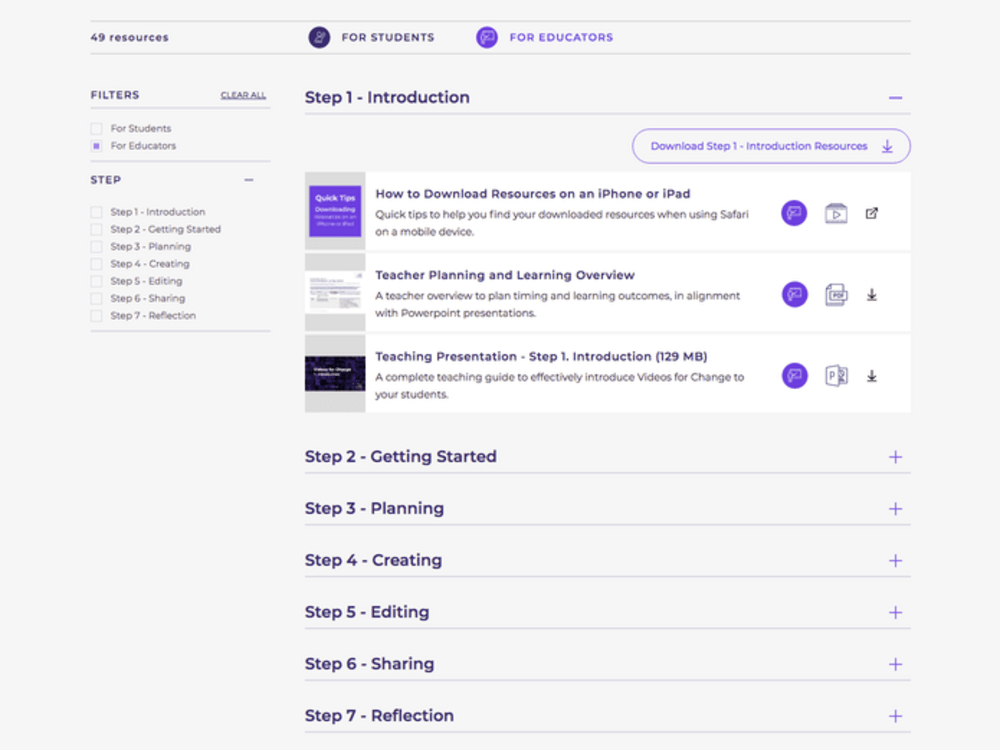Click Download Step 1 - Introduction Resources button
The width and height of the screenshot is (1000, 750).
pyautogui.click(x=770, y=145)
